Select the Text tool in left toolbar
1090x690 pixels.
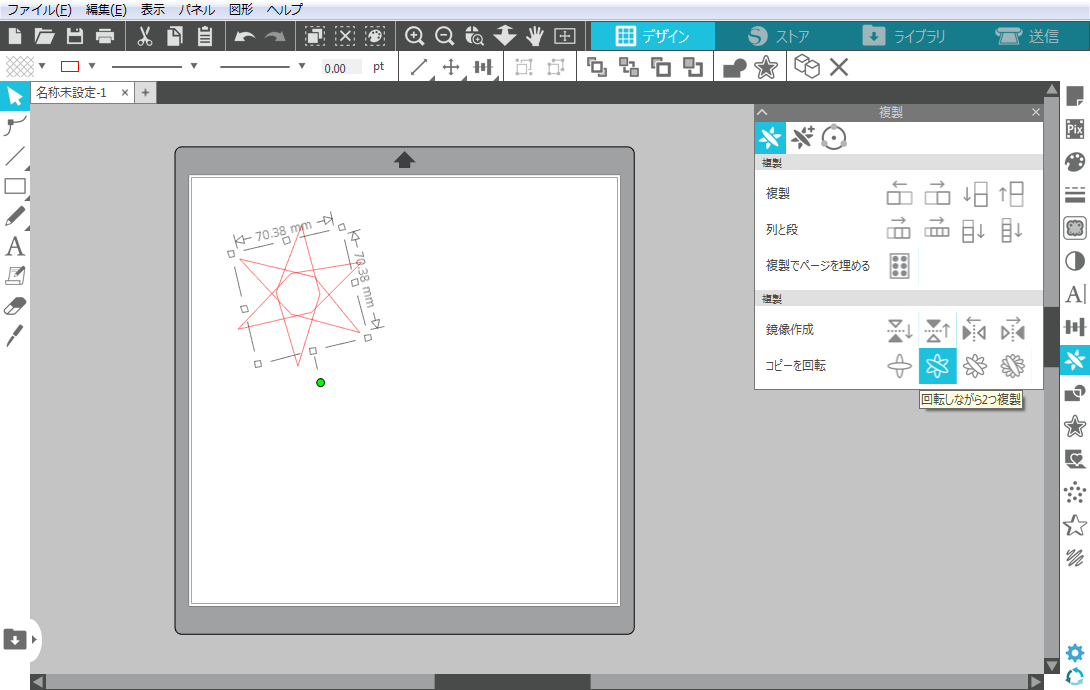[15, 246]
